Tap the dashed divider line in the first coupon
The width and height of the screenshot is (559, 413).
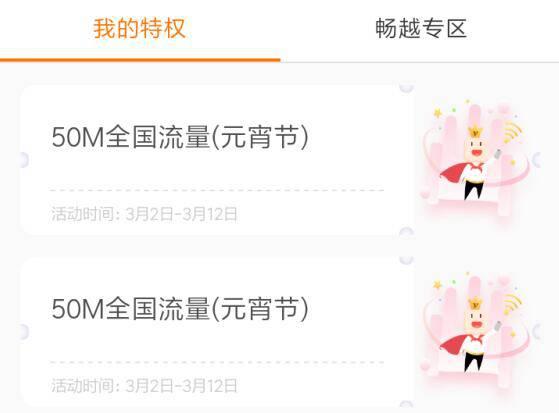coord(217,190)
